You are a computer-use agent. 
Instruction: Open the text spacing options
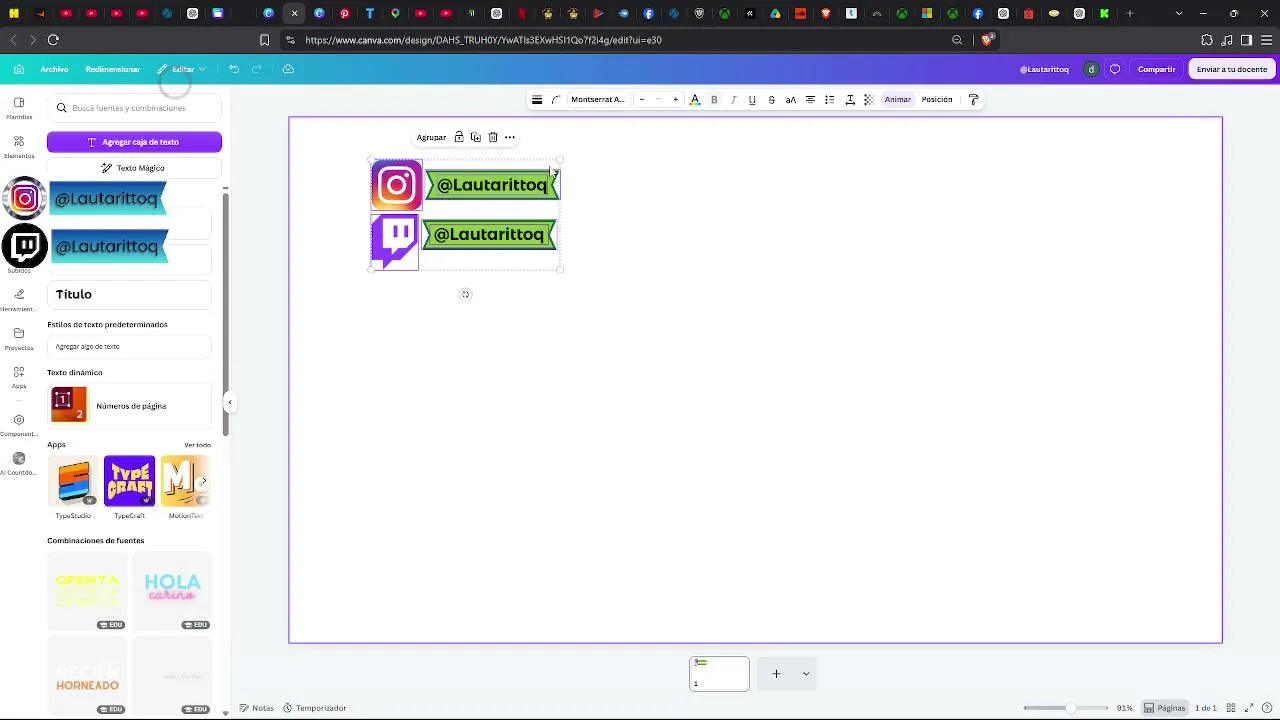point(850,100)
